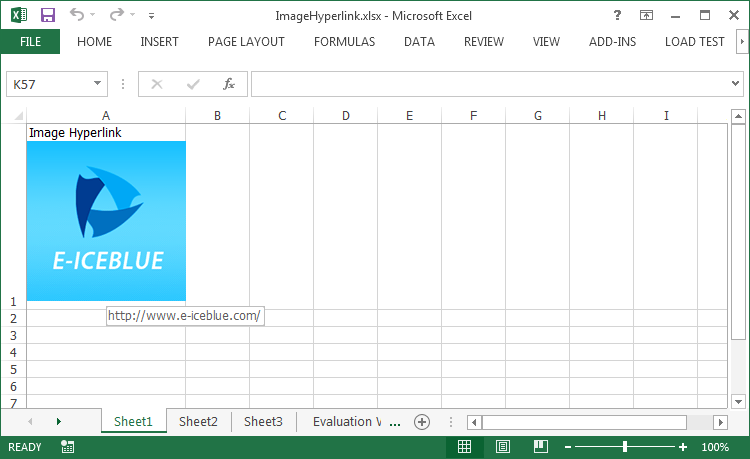The width and height of the screenshot is (750, 459).
Task: Switch to the ADD-INS tab
Action: point(612,42)
